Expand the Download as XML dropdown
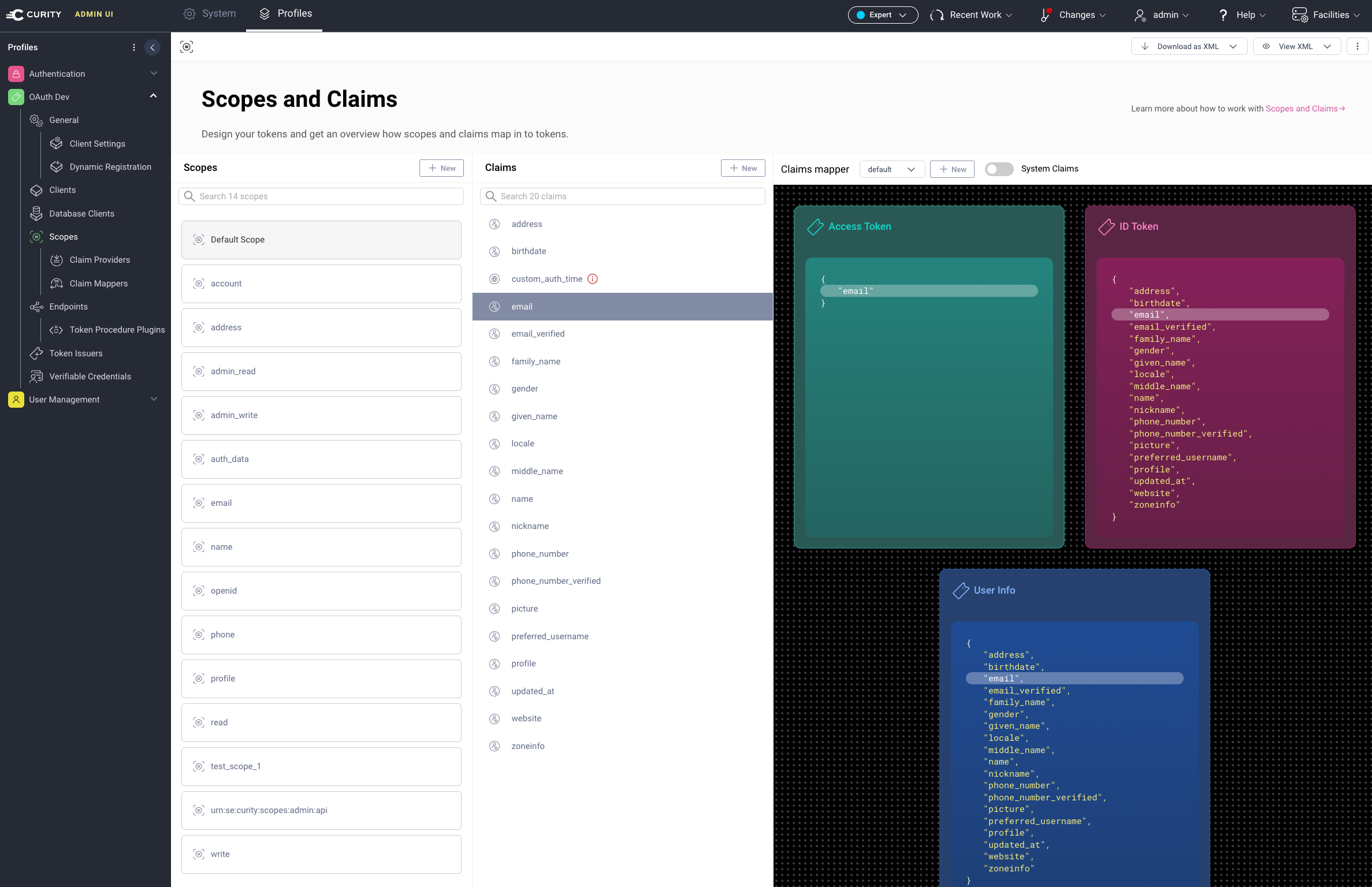 click(1233, 46)
